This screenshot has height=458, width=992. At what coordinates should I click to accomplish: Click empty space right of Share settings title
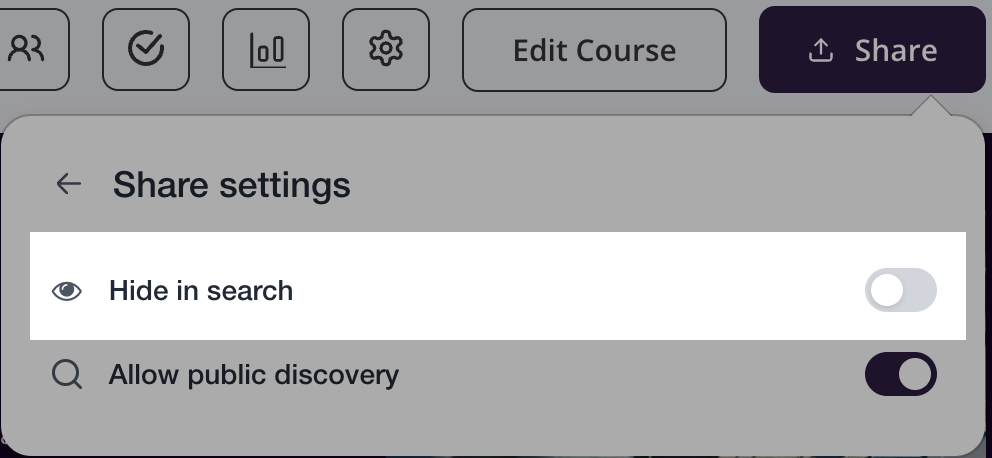650,185
